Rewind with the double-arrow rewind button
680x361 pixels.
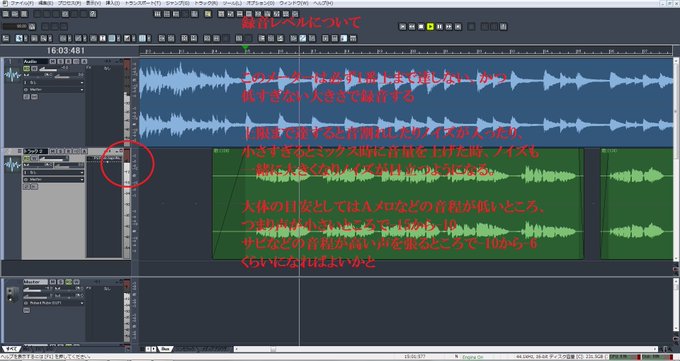pyautogui.click(x=412, y=27)
